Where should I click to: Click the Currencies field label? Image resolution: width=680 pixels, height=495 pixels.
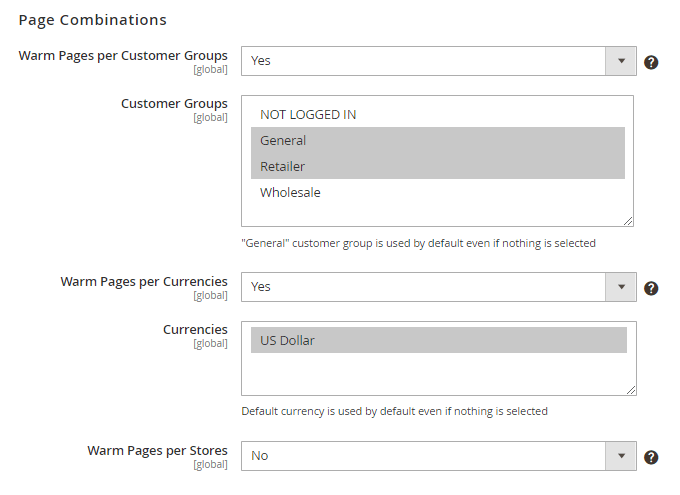click(195, 330)
